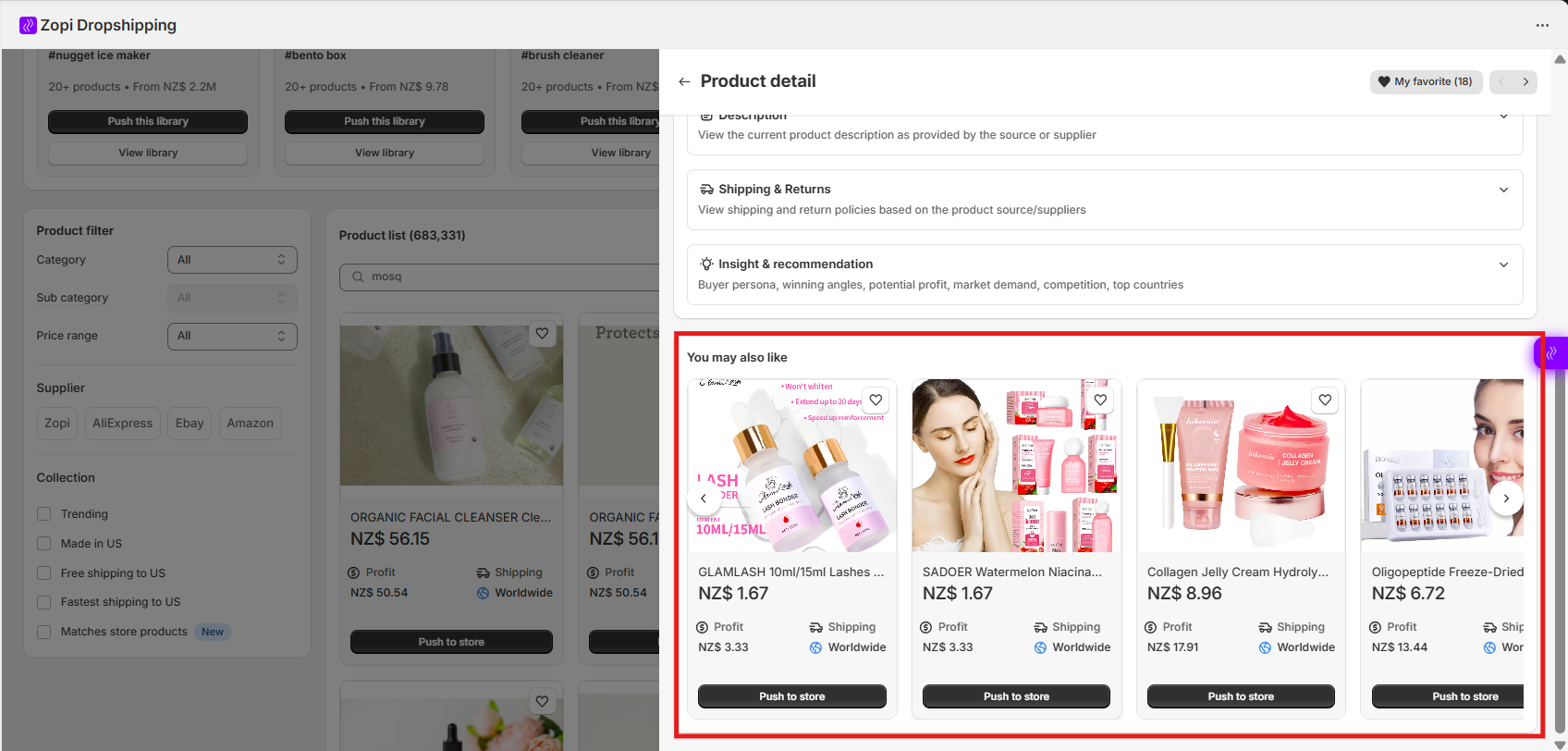
Task: Click the Shipping truck icon on GLAMLASH card
Action: coord(815,627)
